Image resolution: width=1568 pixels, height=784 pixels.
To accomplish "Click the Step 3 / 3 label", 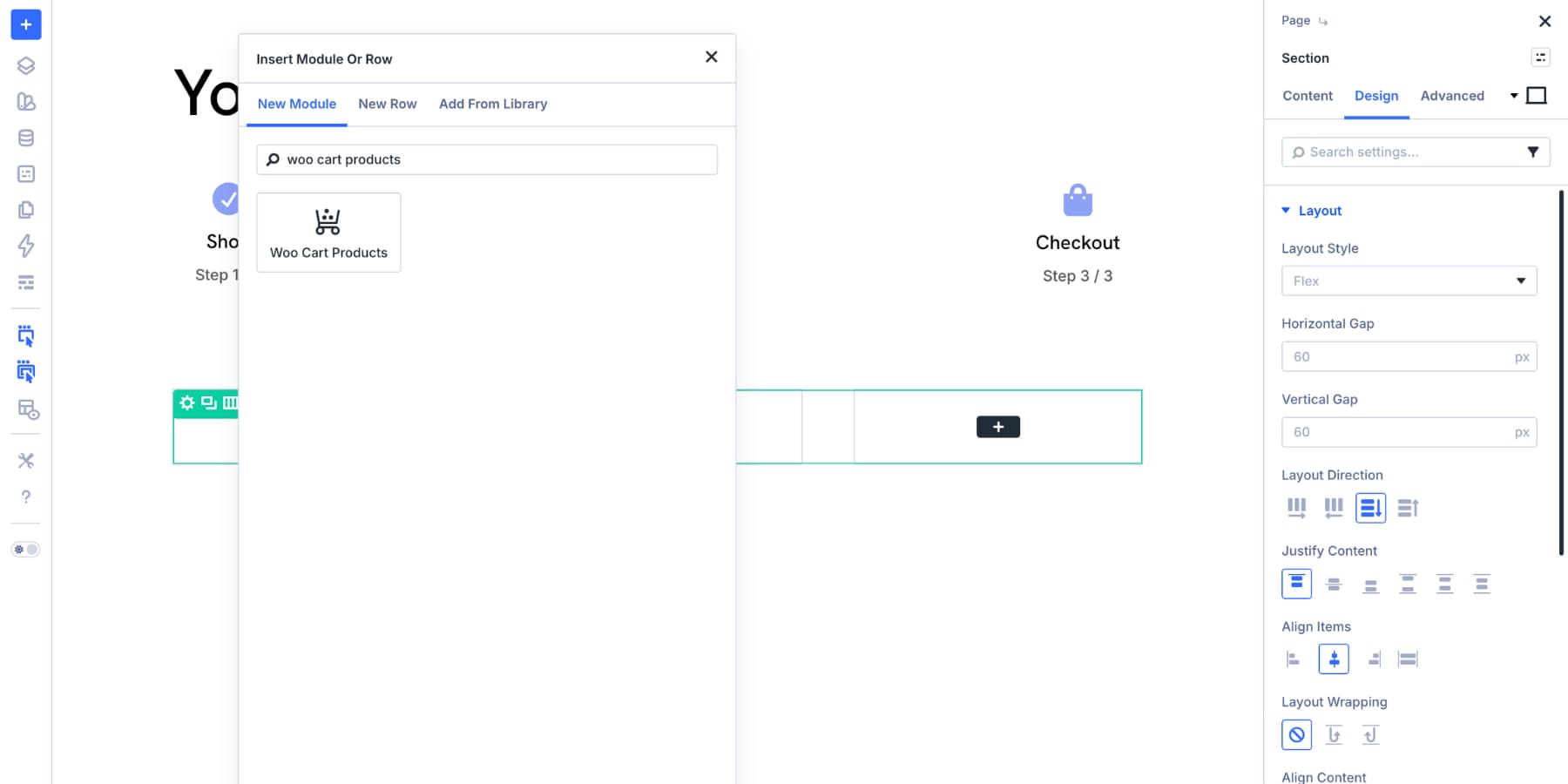I will point(1078,275).
